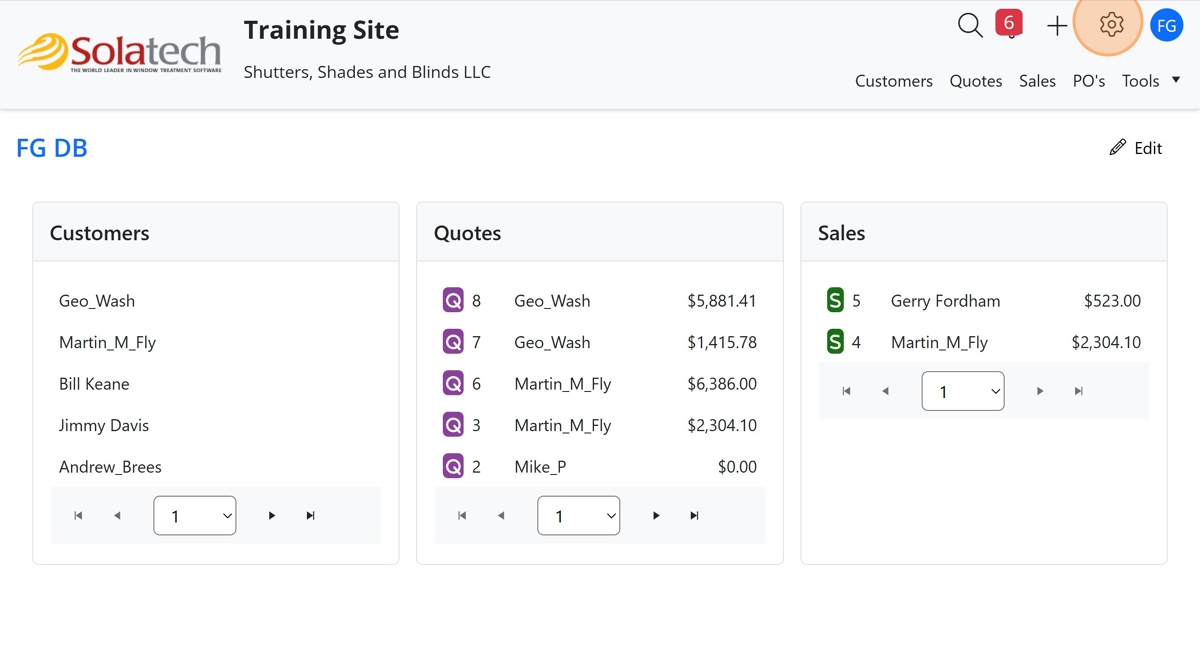Click the plus add-new icon
The height and width of the screenshot is (670, 1200).
click(1057, 26)
